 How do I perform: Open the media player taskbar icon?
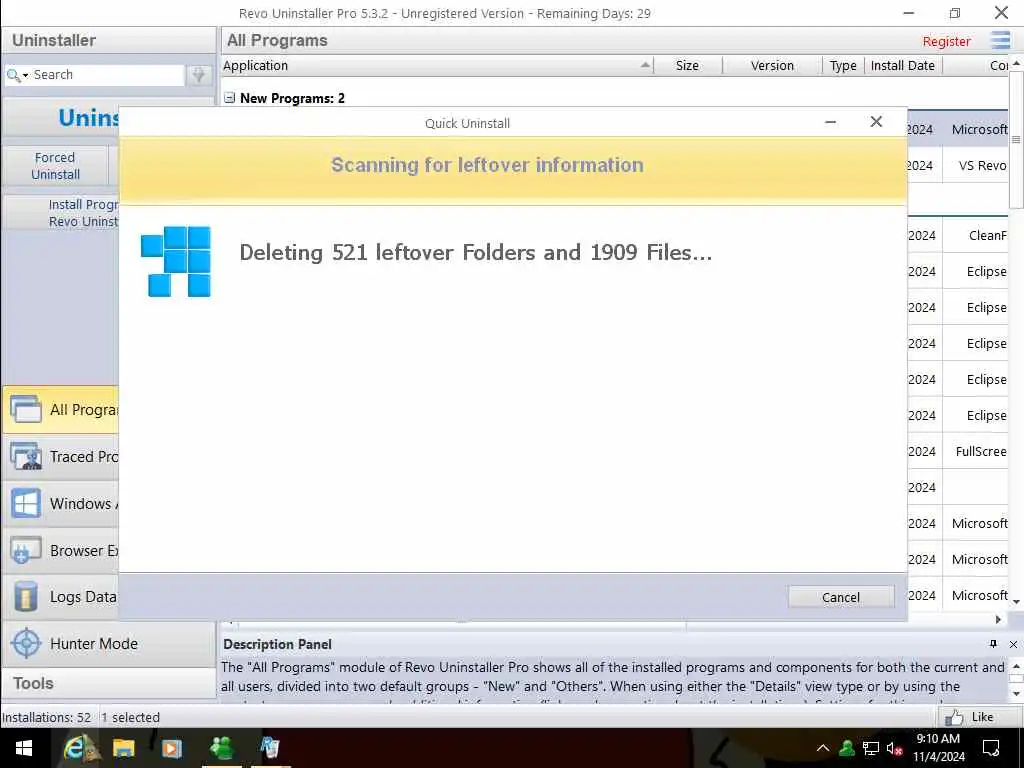[172, 748]
